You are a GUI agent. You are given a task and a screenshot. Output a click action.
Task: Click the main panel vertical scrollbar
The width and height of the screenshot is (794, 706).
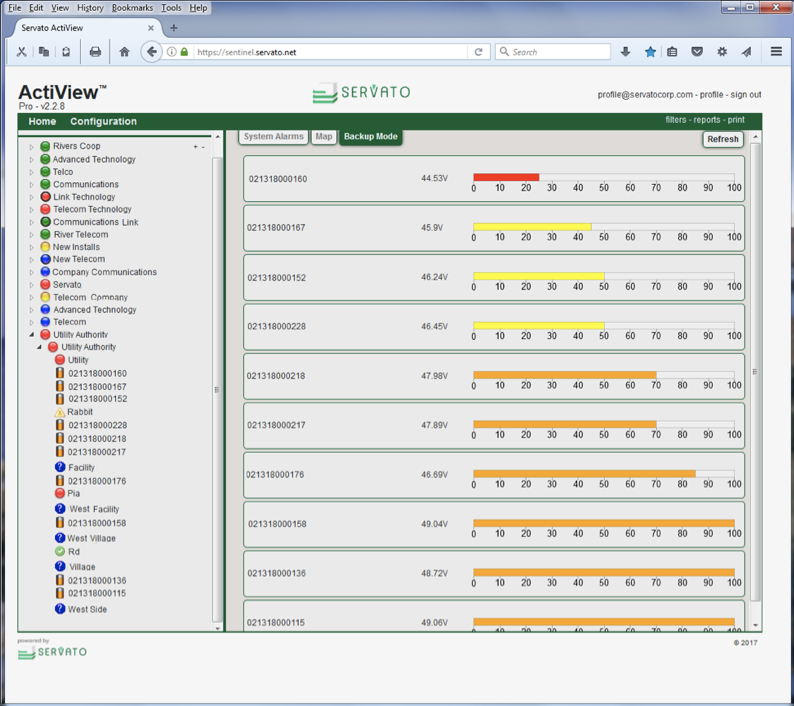coord(755,371)
